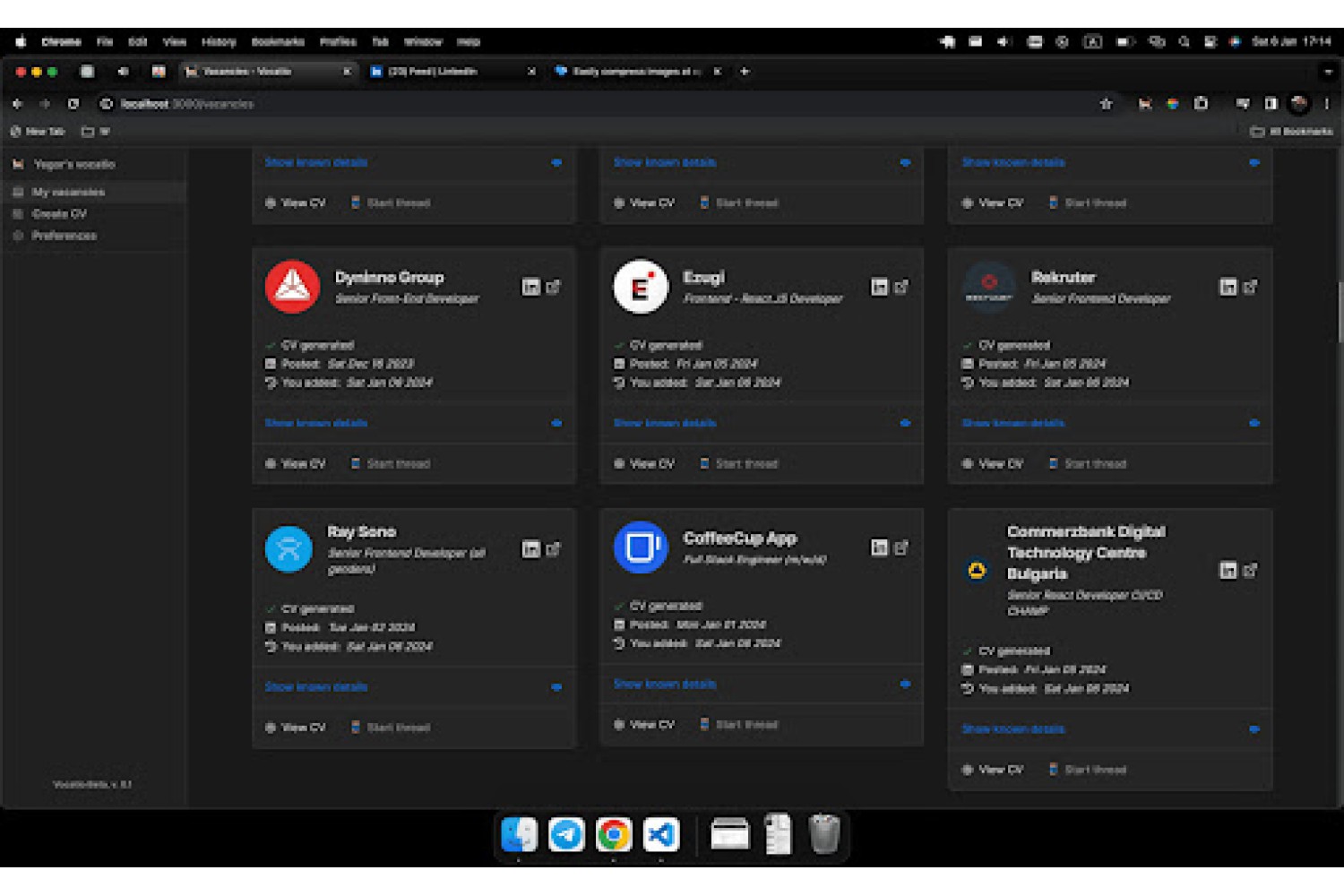The height and width of the screenshot is (896, 1344).
Task: Open external link icon on Commerzbank Digital card
Action: pyautogui.click(x=1251, y=570)
